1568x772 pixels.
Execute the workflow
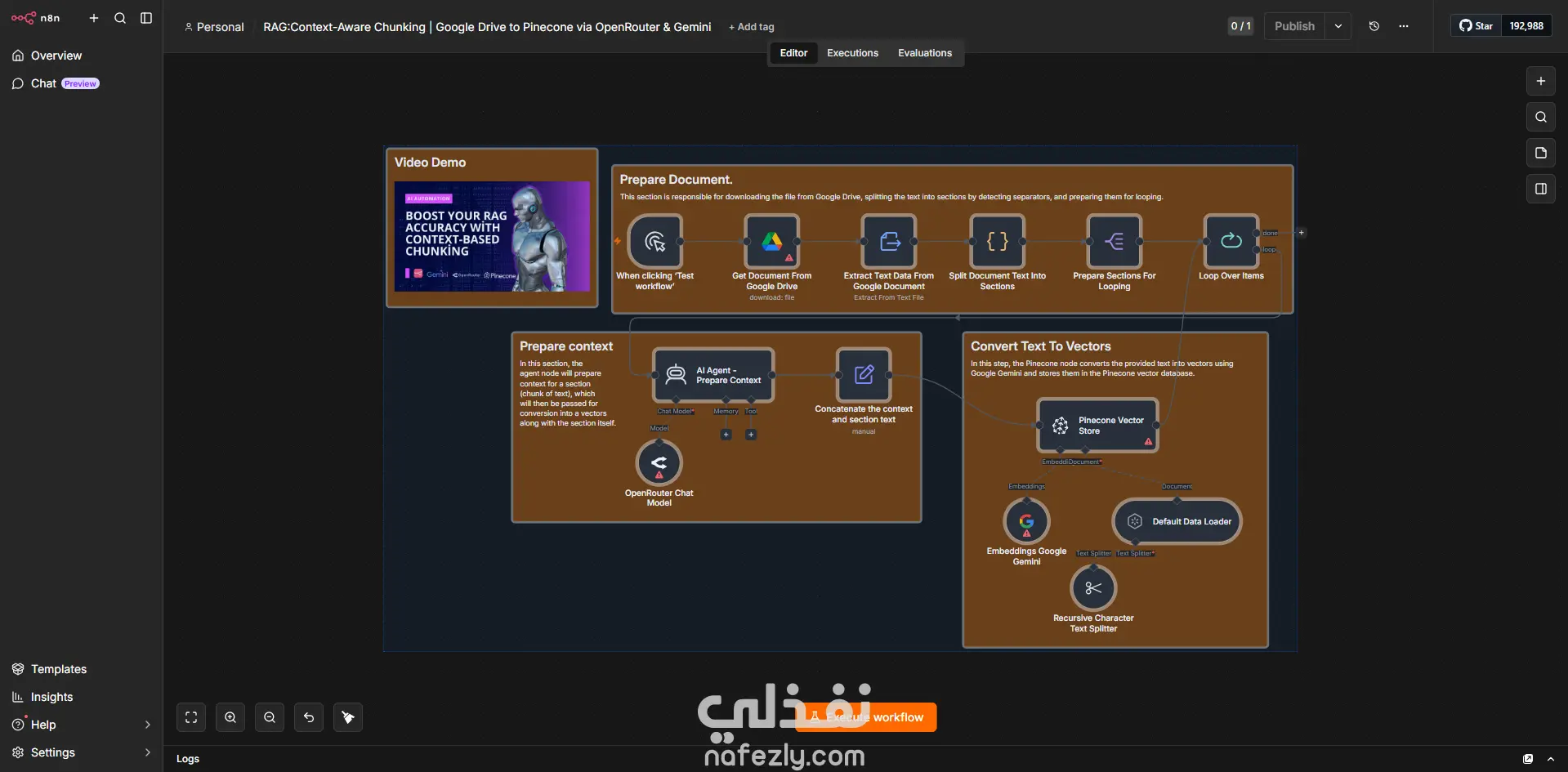pyautogui.click(x=866, y=717)
